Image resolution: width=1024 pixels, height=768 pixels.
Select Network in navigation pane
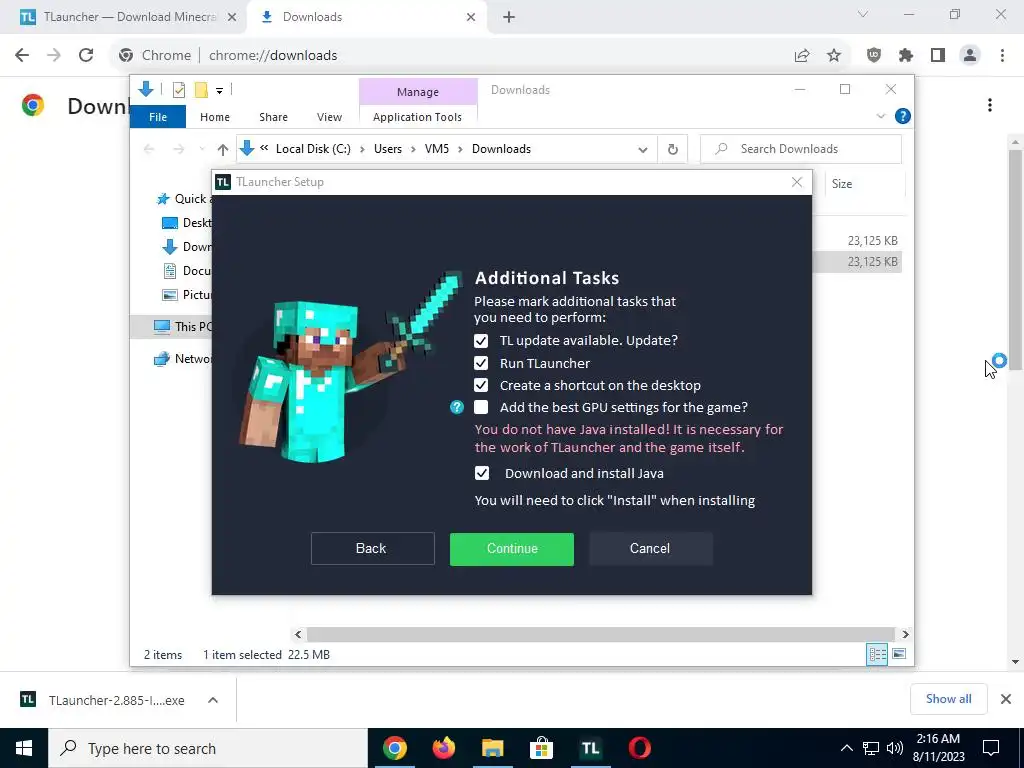pyautogui.click(x=183, y=359)
